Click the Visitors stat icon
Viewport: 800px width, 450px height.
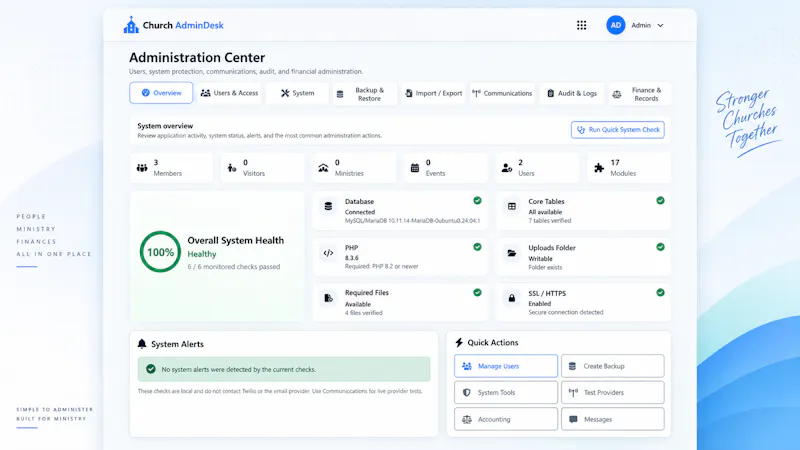point(232,167)
